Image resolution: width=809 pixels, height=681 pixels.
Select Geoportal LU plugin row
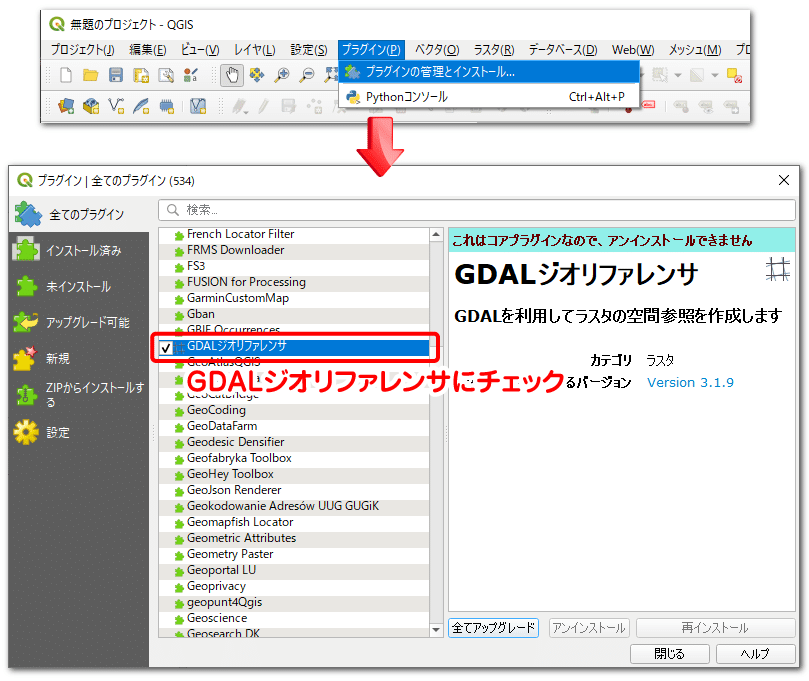click(x=294, y=570)
